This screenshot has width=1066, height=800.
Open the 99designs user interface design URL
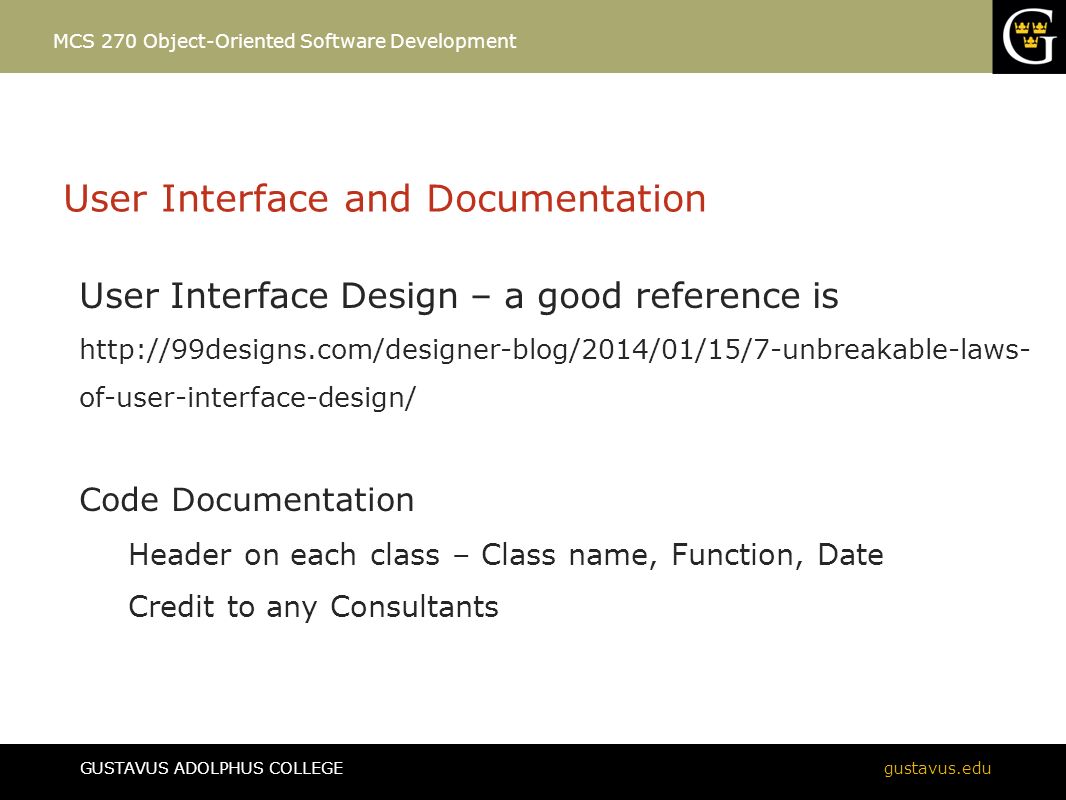click(554, 372)
